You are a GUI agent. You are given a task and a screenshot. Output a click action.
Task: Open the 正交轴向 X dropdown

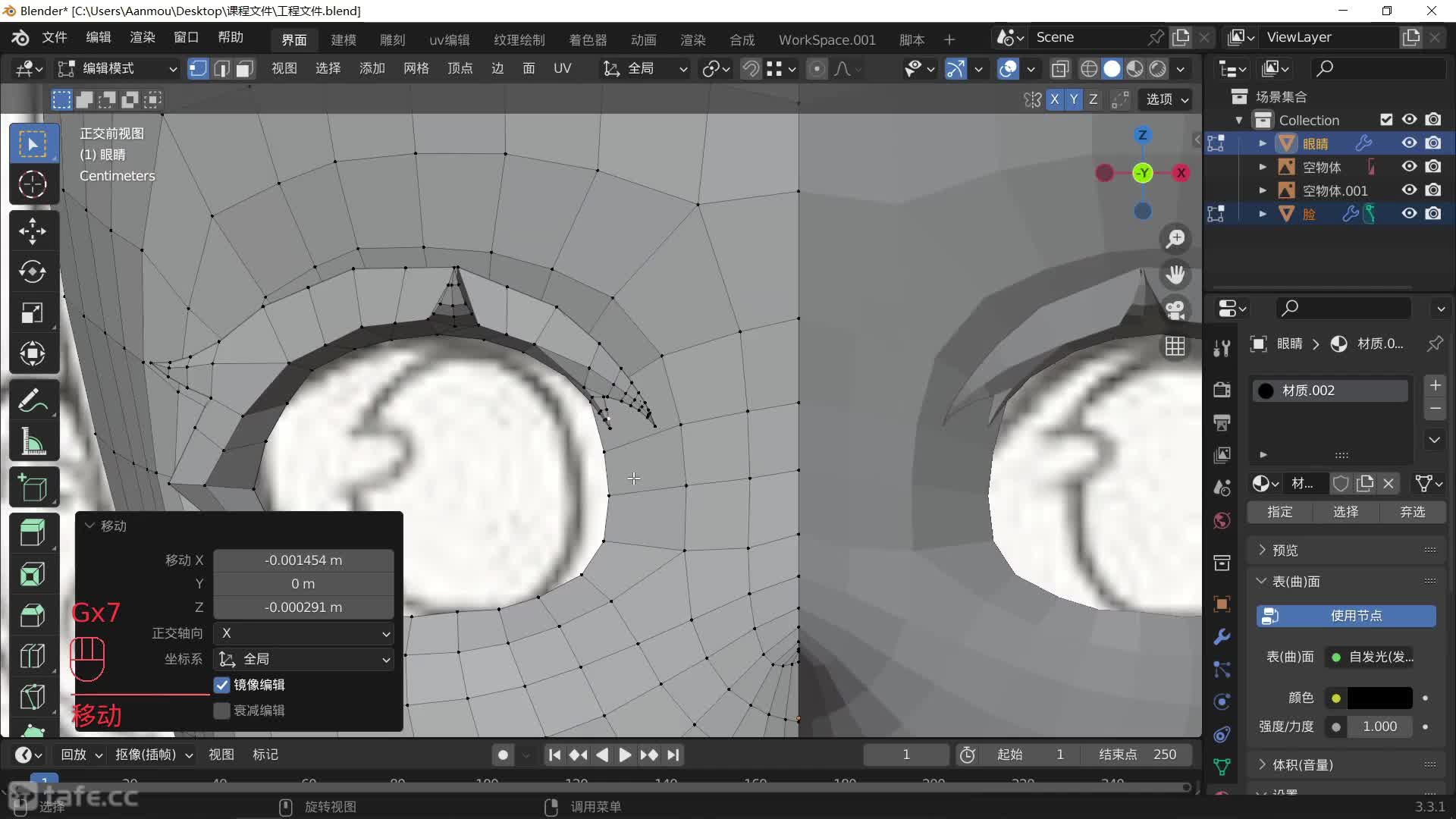point(303,633)
